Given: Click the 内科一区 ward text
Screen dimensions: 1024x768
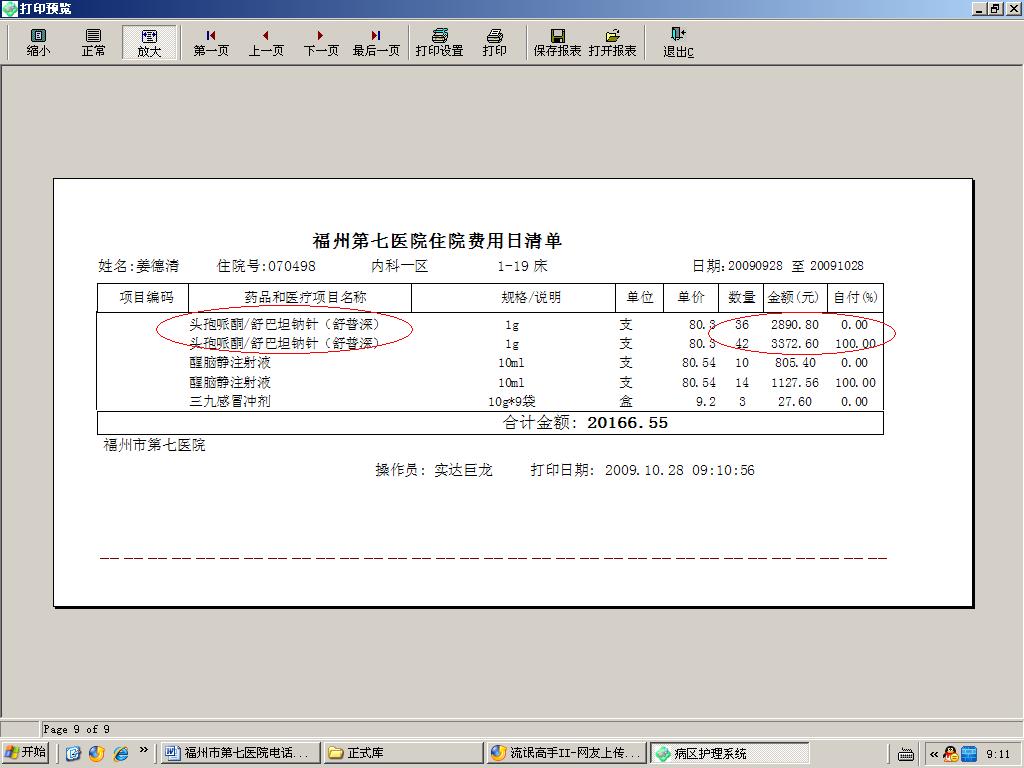Looking at the screenshot, I should point(399,266).
